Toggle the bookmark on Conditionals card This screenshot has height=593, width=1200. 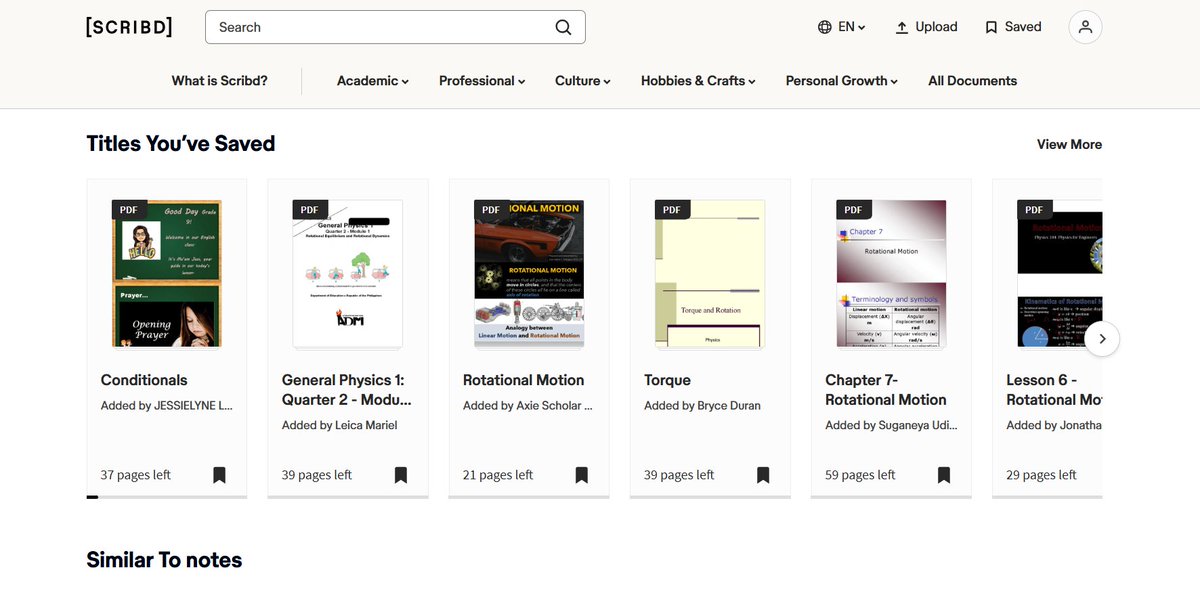click(219, 475)
